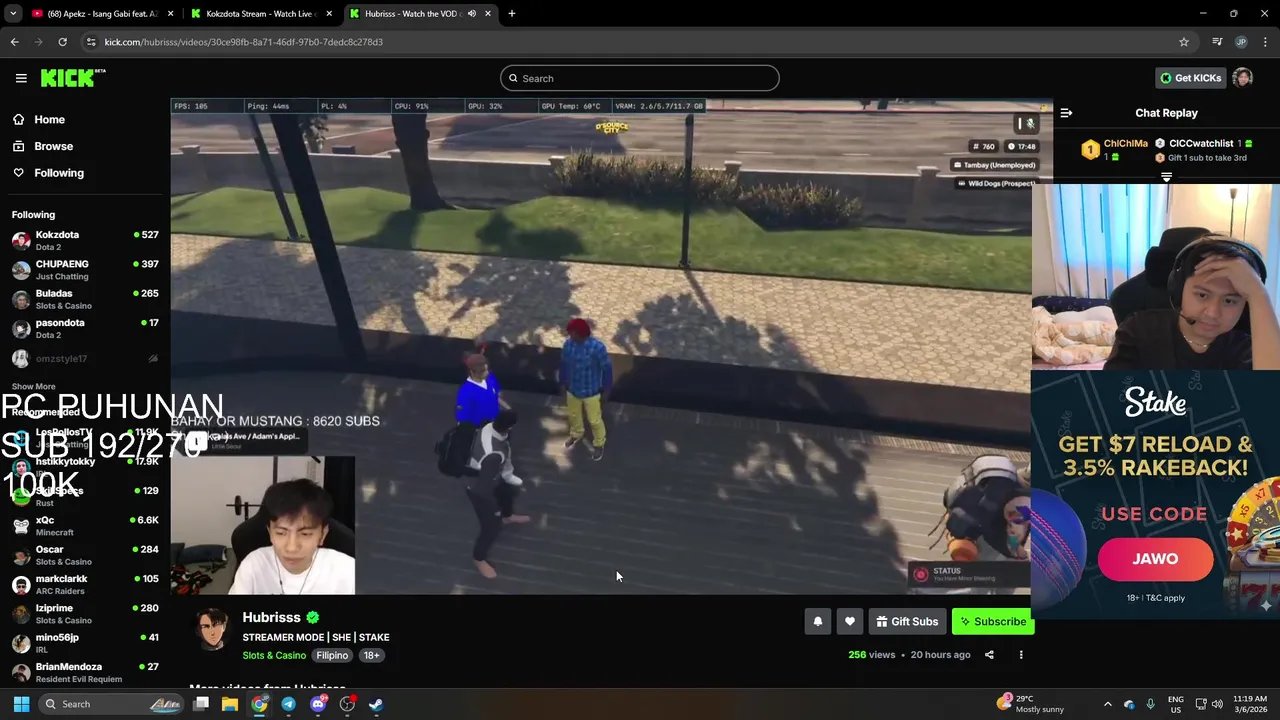
Task: Open the taskbar weather widget
Action: point(1030,704)
